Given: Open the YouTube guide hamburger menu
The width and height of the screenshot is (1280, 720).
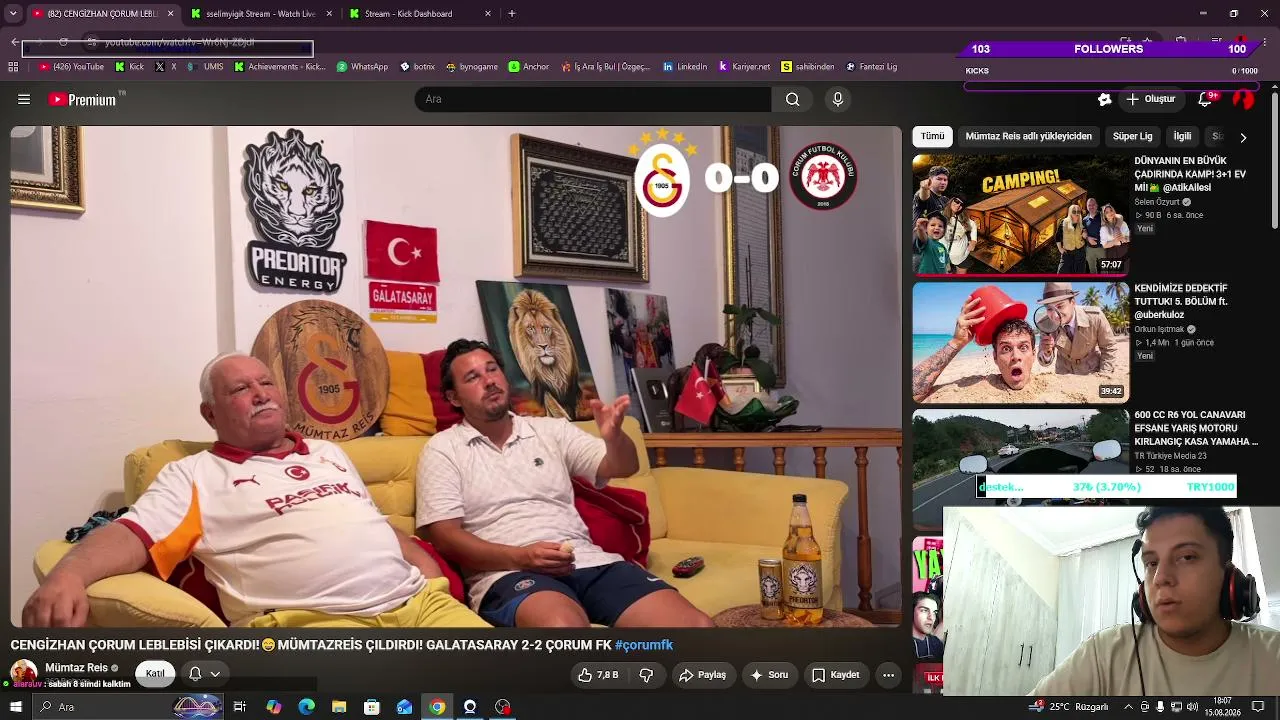Looking at the screenshot, I should coord(24,99).
